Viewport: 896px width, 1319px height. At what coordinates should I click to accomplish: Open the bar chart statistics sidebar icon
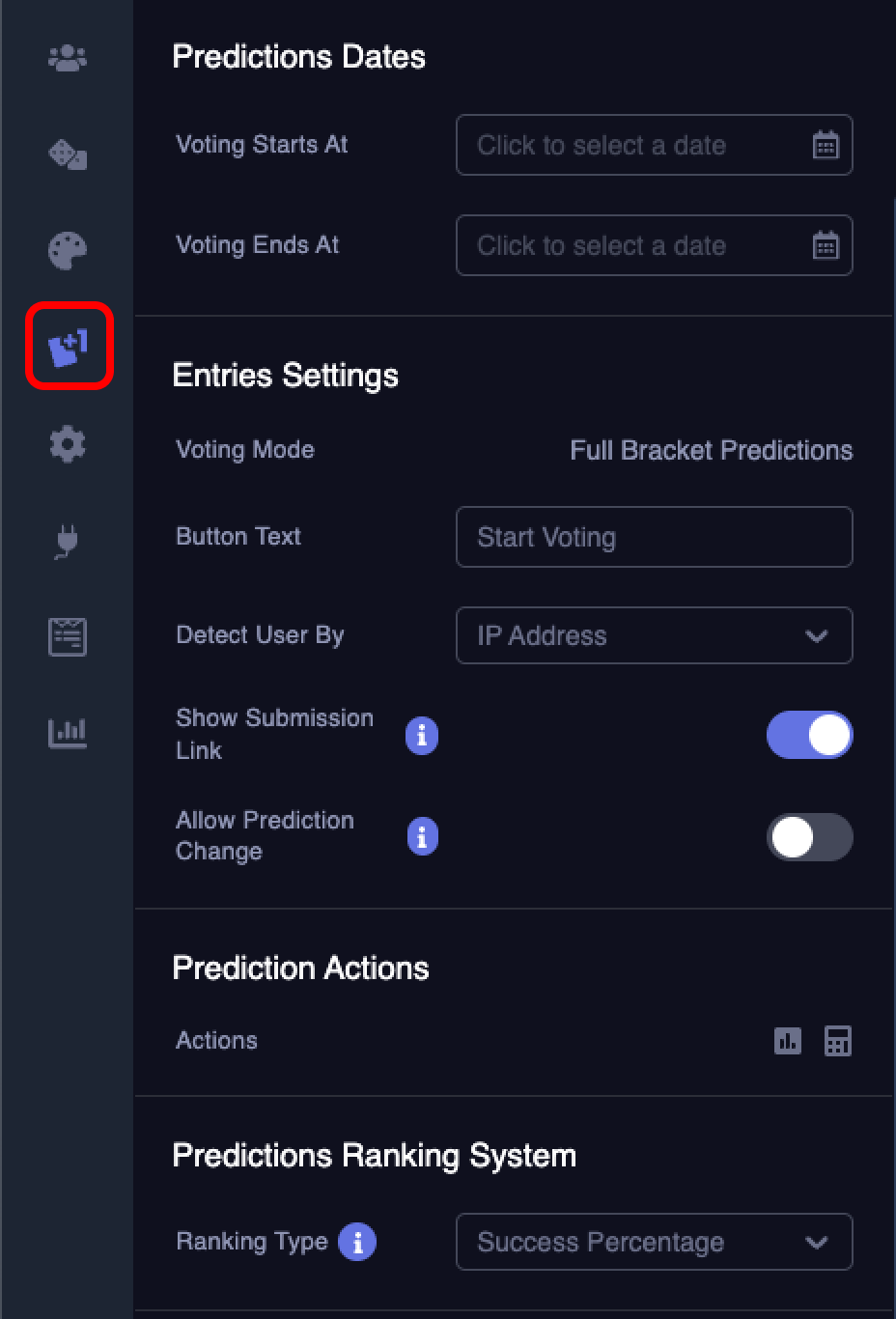coord(68,734)
